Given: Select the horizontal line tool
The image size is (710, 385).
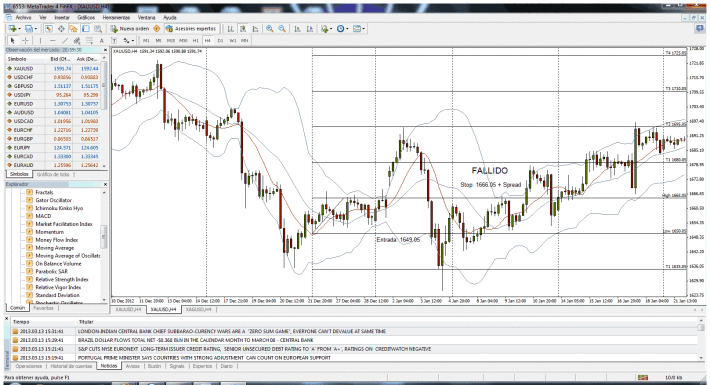Looking at the screenshot, I should tap(52, 40).
